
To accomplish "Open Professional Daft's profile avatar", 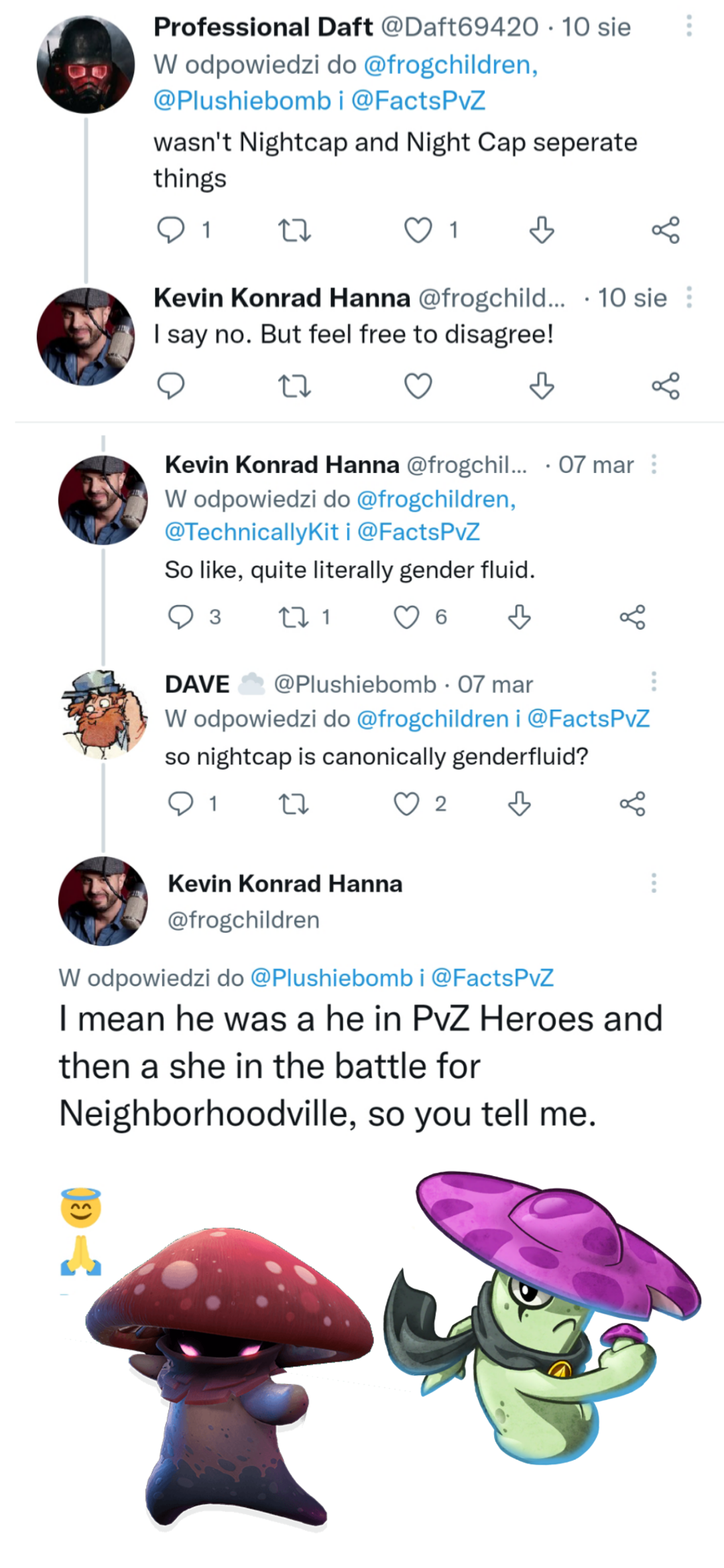I will click(85, 65).
